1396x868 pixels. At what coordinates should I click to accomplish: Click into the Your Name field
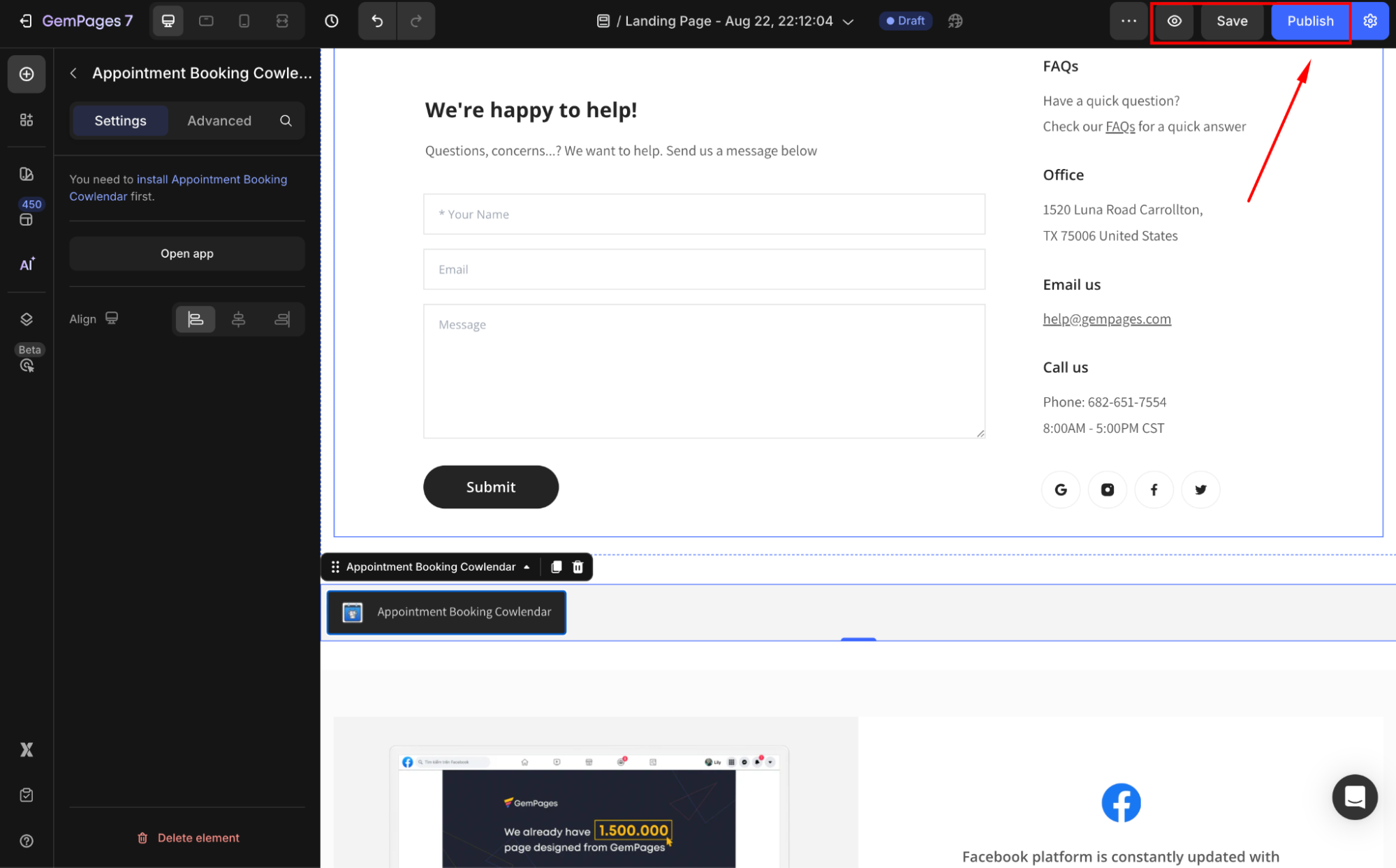point(704,214)
